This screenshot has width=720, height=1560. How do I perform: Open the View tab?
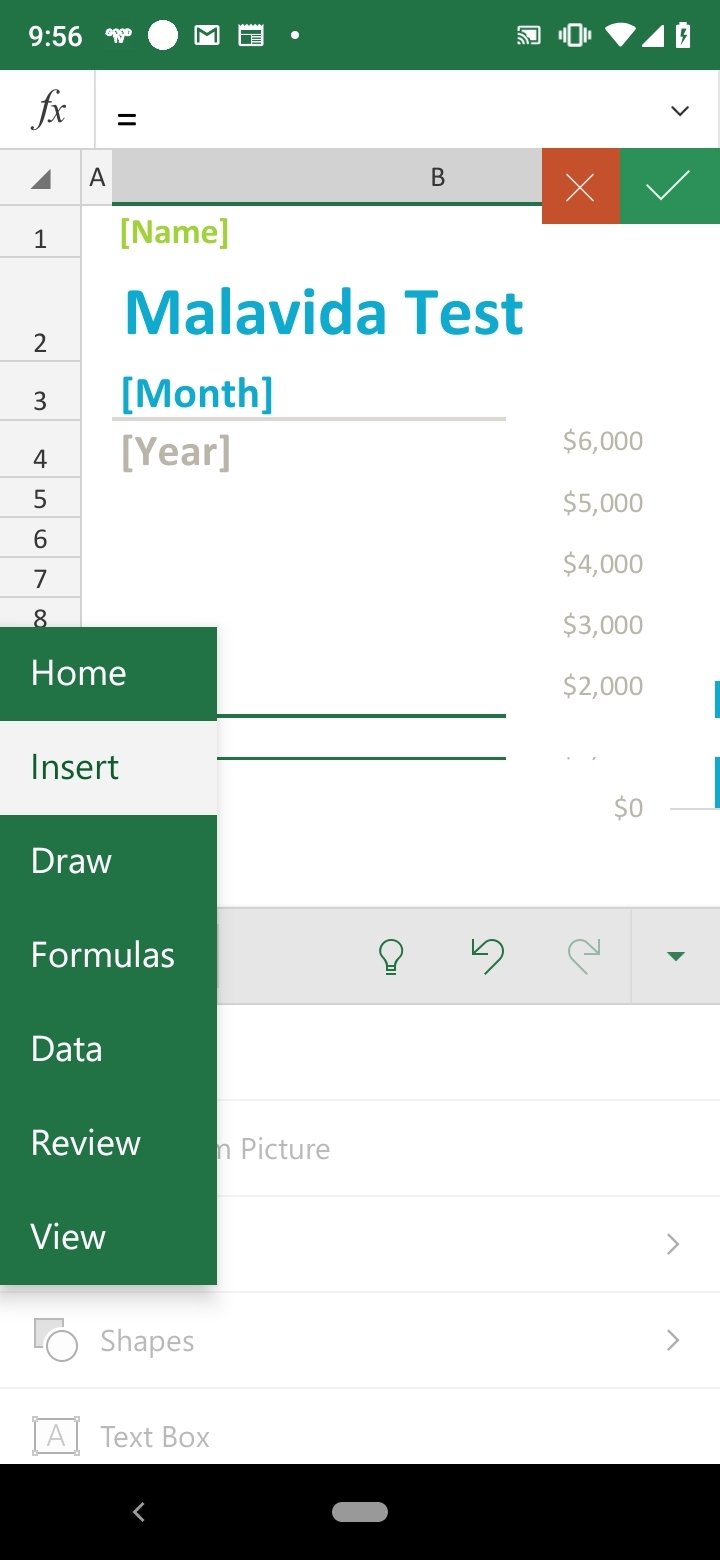[108, 1237]
